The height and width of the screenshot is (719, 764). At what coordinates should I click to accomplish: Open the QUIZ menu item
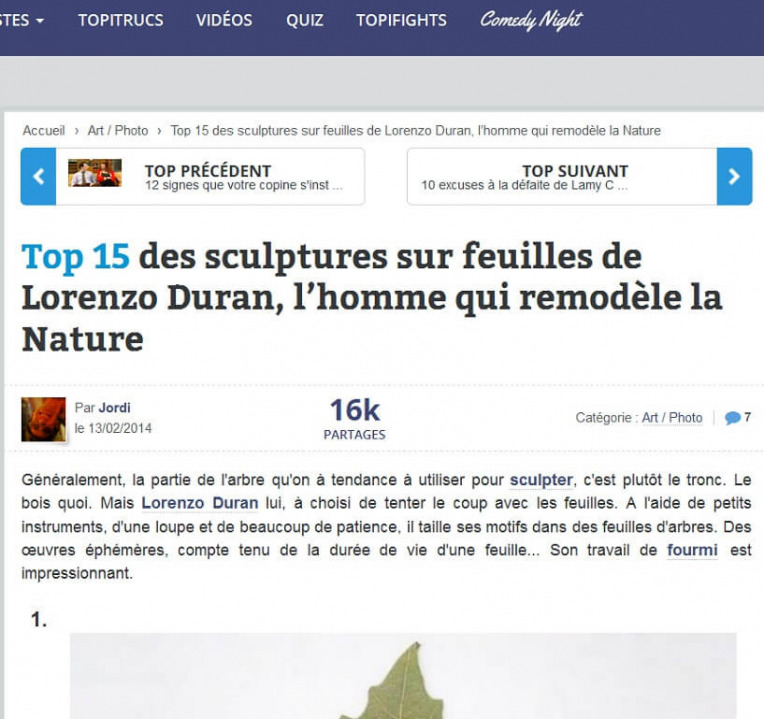coord(305,20)
